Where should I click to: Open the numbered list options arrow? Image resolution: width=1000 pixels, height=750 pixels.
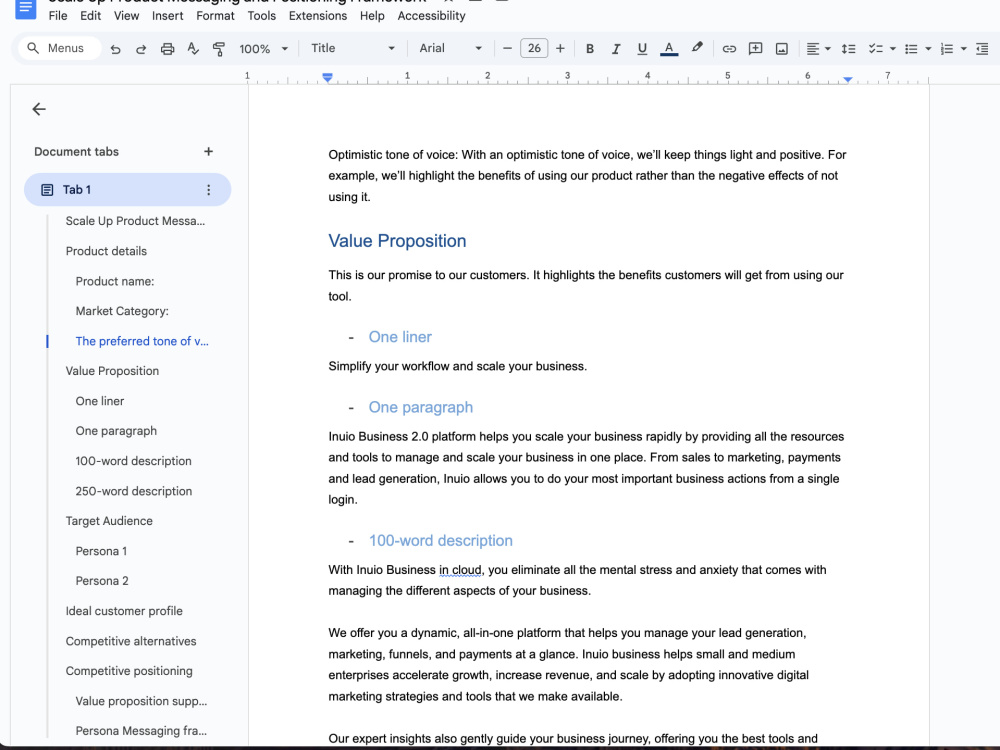pos(964,49)
